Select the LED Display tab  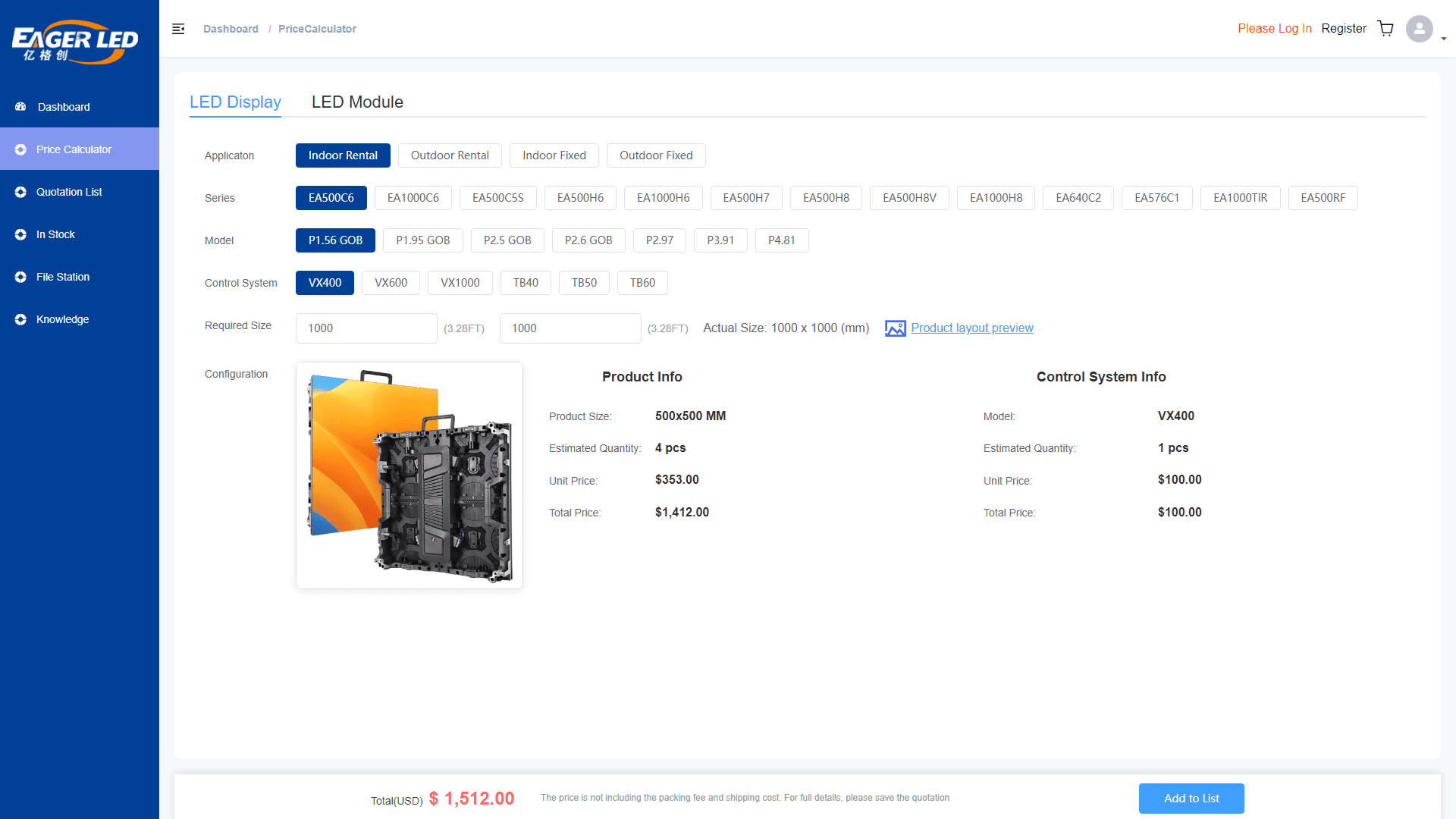[x=235, y=102]
